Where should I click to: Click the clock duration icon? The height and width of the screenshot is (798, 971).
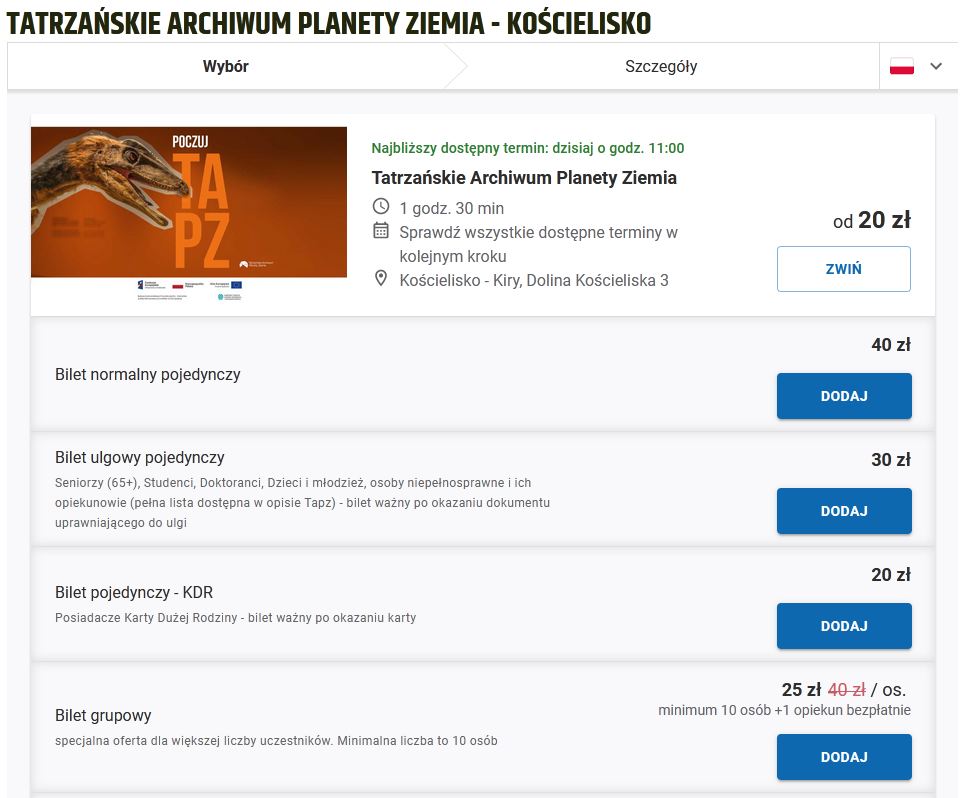coord(380,208)
